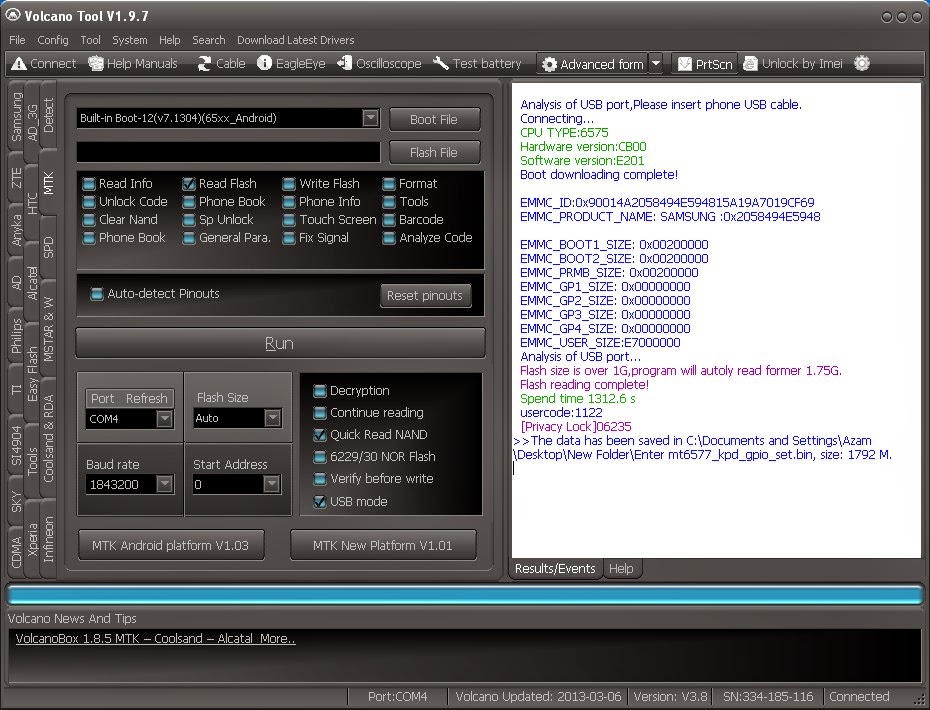Viewport: 930px width, 710px height.
Task: Open the System menu
Action: (x=129, y=40)
